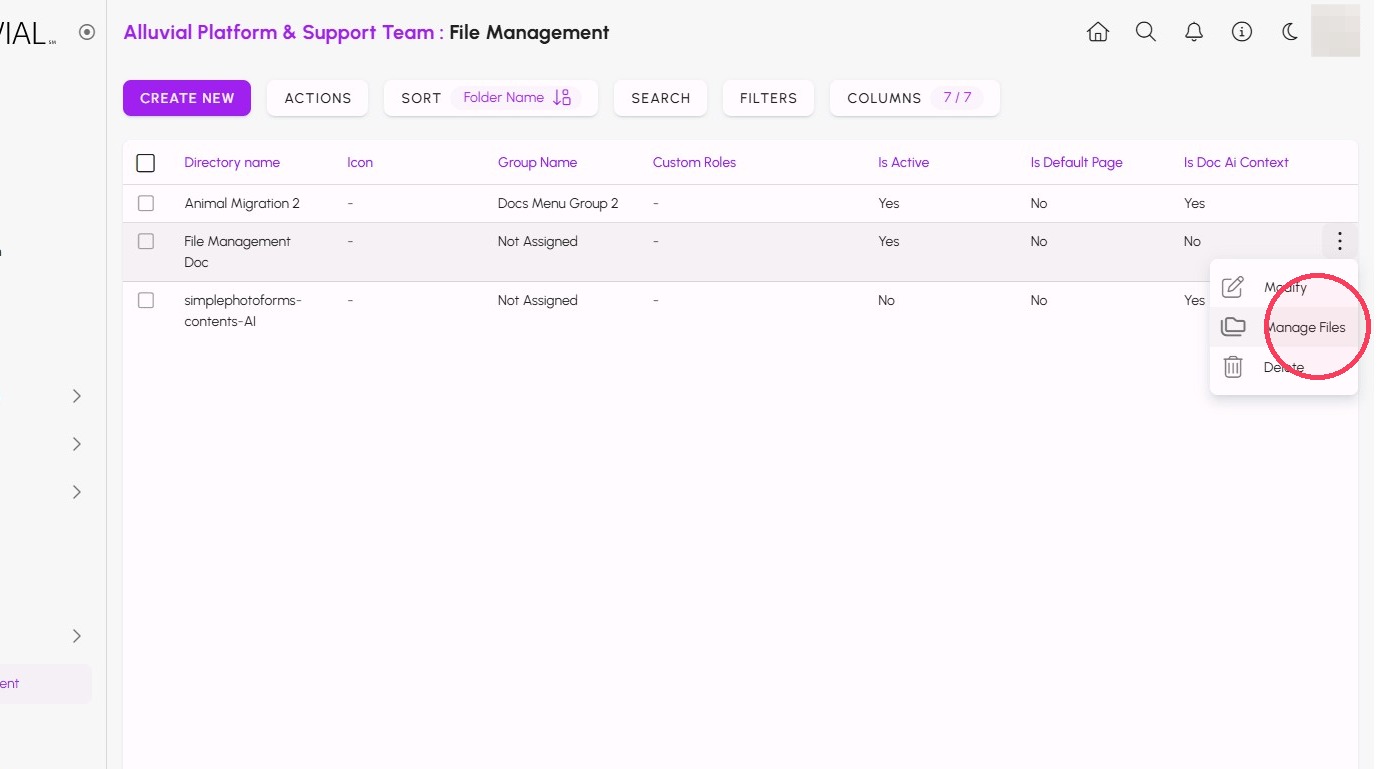Open the notifications bell
Viewport: 1377px width, 769px height.
(1194, 32)
